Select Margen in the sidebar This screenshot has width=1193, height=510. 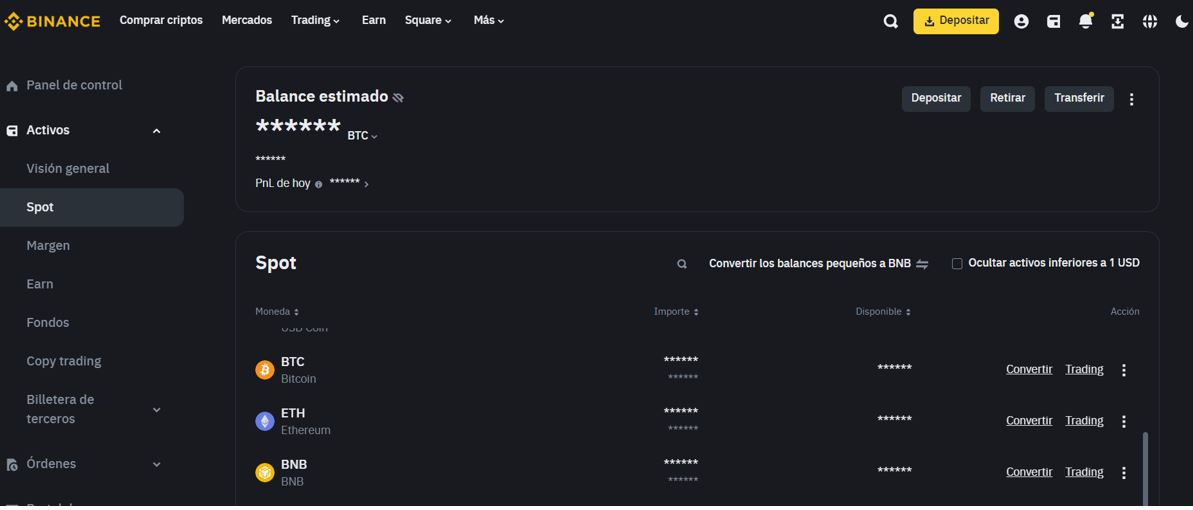pos(48,245)
